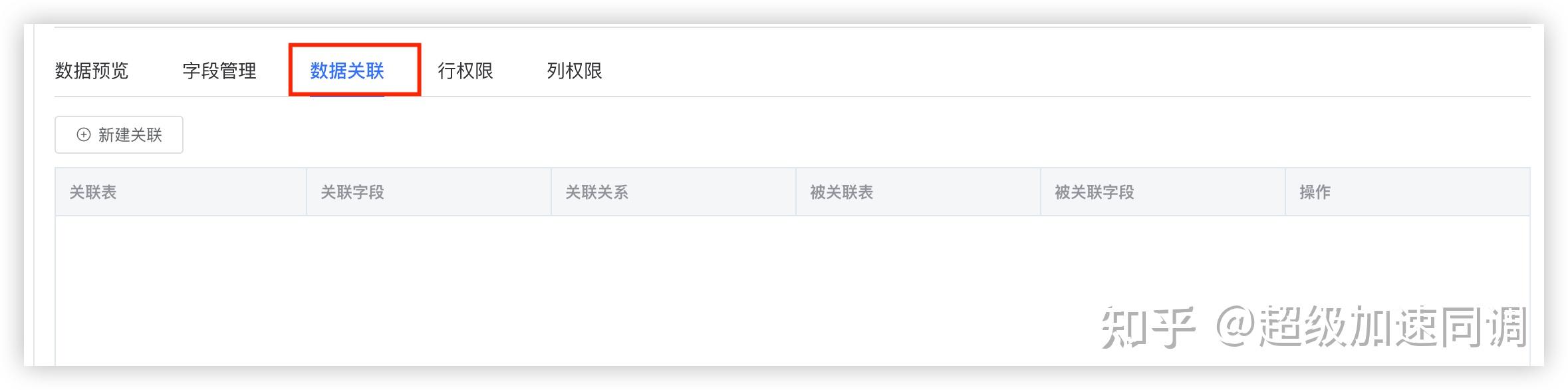
Task: Select the 关联字段 column header
Action: [352, 192]
